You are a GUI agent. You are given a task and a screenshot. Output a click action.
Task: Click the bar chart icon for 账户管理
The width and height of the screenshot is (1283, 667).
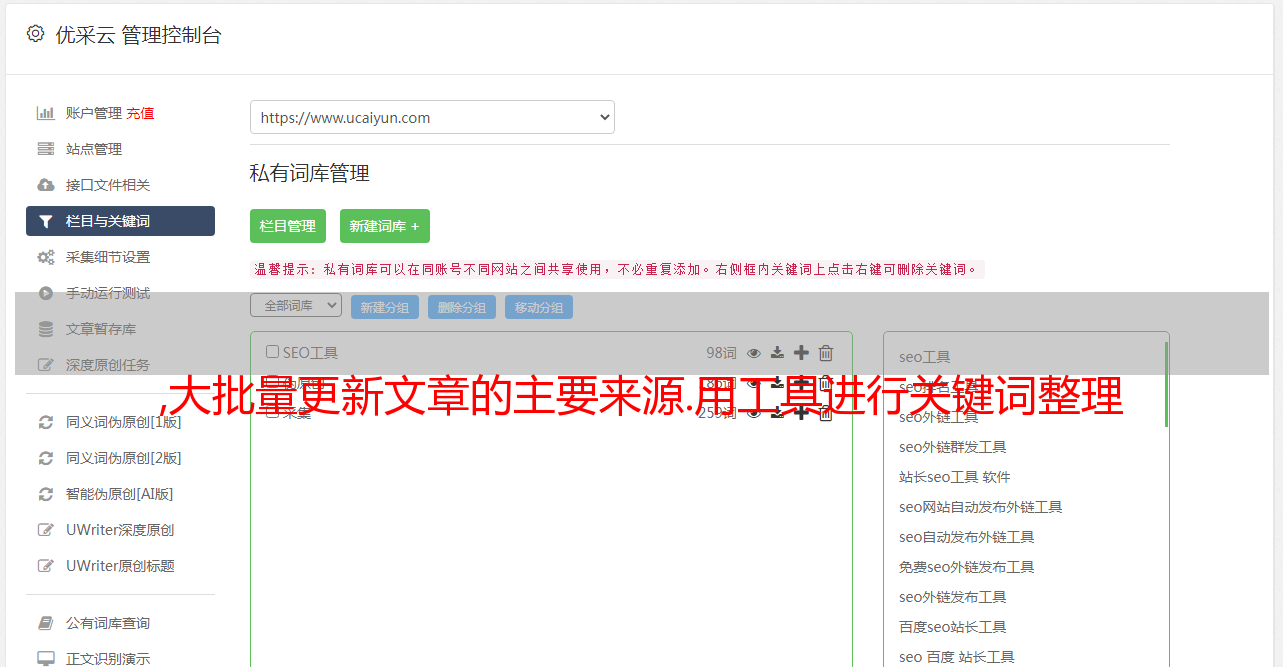click(x=46, y=113)
